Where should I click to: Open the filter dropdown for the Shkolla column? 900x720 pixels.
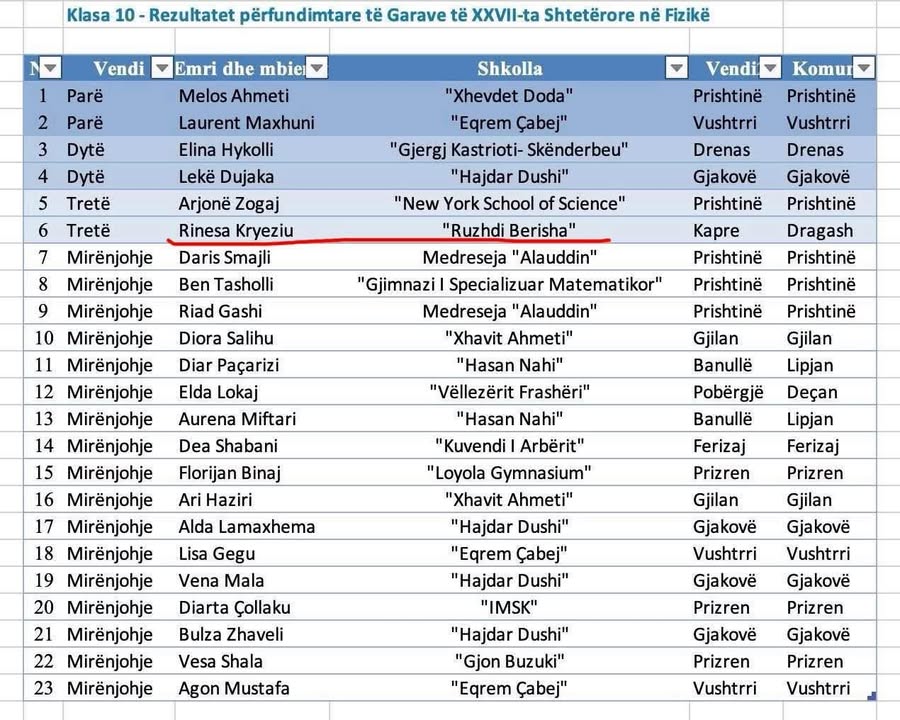pos(677,68)
